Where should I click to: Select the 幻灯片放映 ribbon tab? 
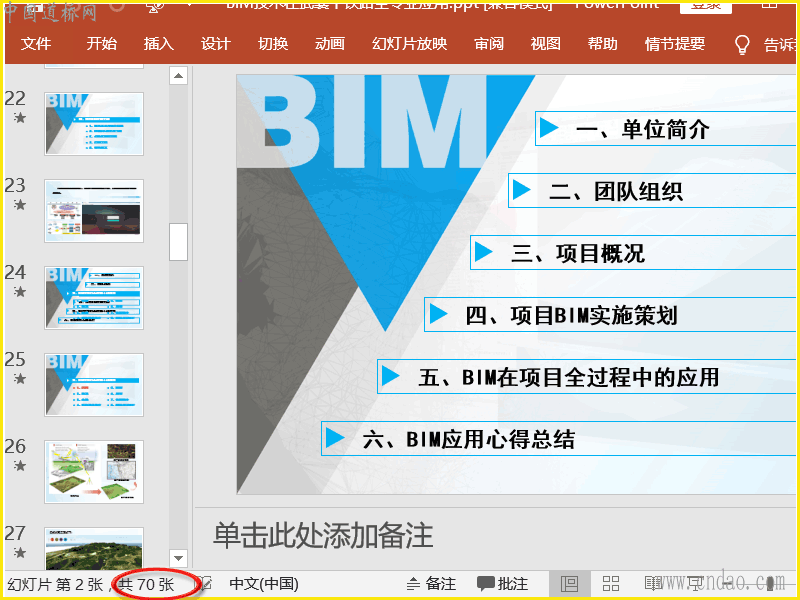click(x=409, y=44)
